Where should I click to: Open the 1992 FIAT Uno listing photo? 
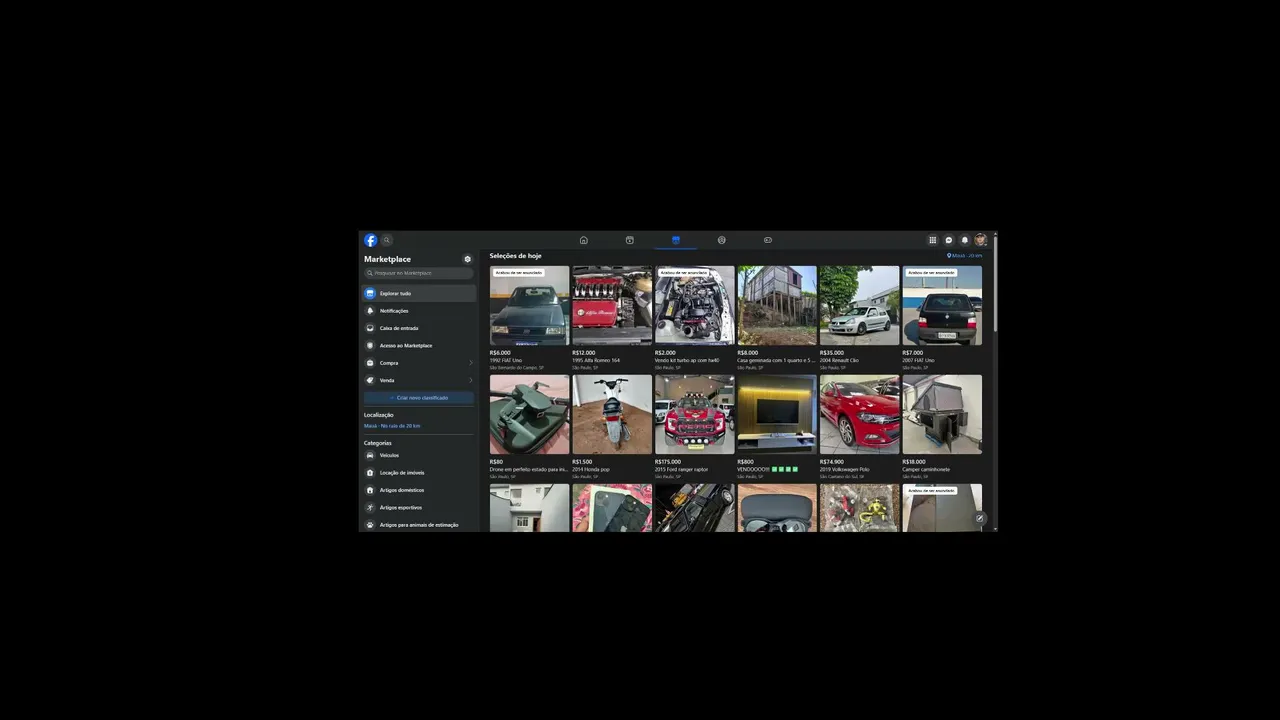(530, 305)
